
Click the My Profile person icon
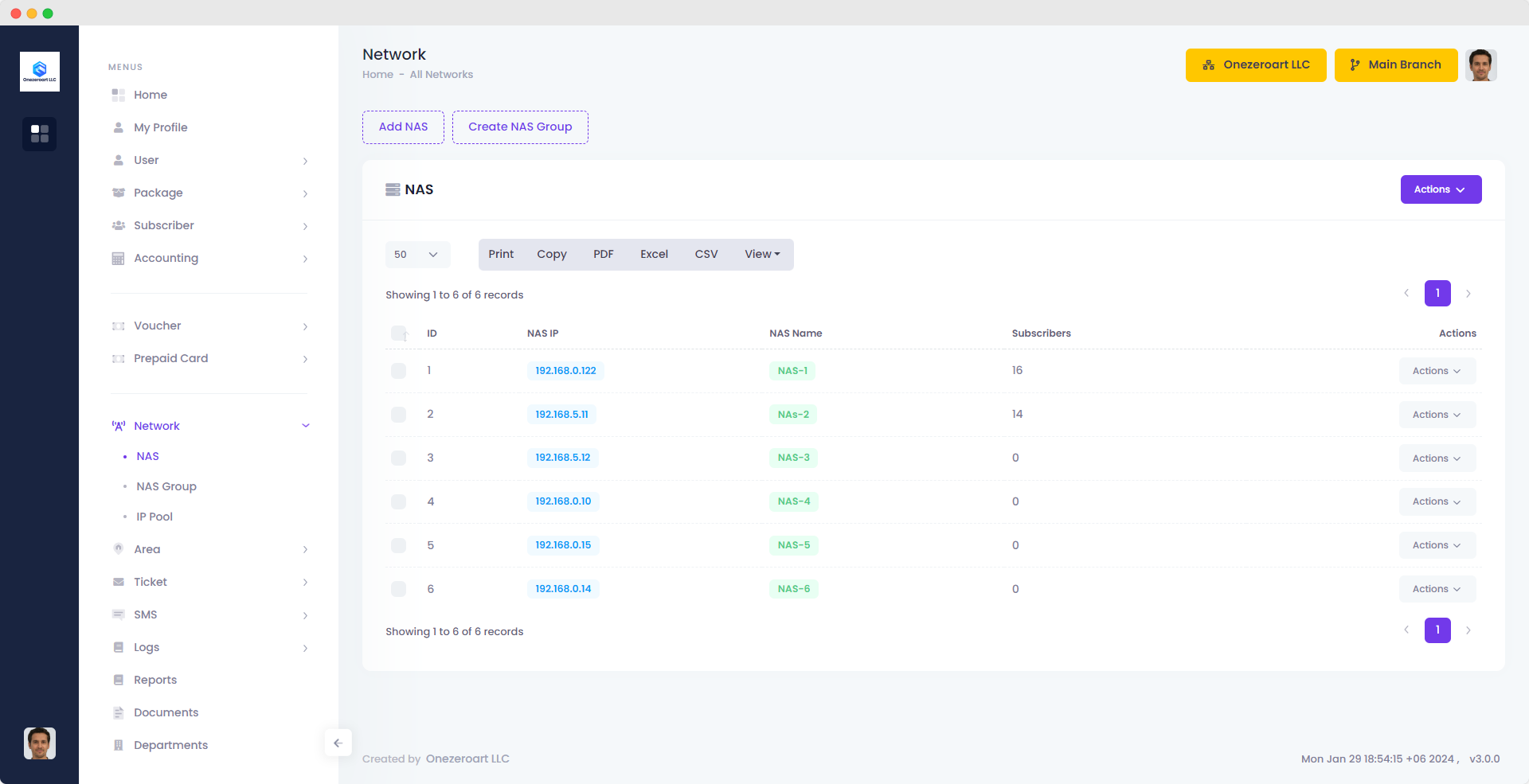click(x=119, y=127)
